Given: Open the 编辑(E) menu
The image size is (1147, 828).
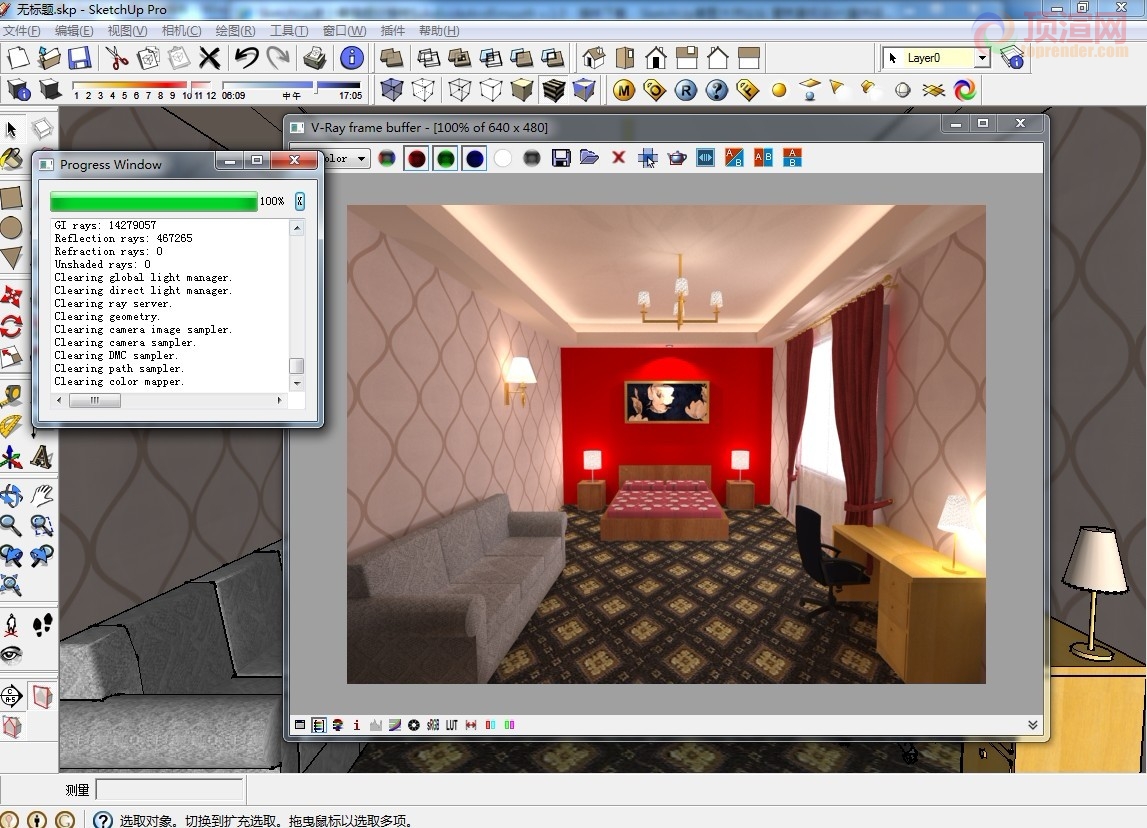Looking at the screenshot, I should click(x=73, y=31).
